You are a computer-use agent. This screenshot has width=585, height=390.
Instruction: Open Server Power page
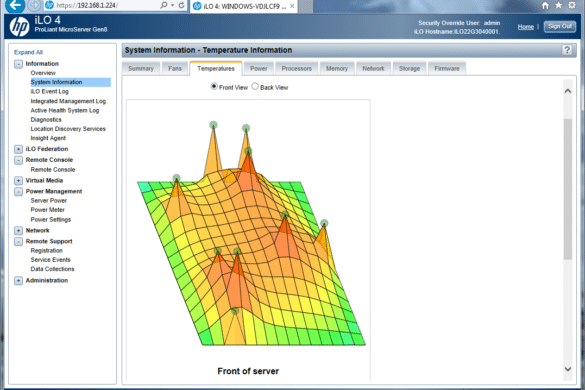click(49, 201)
